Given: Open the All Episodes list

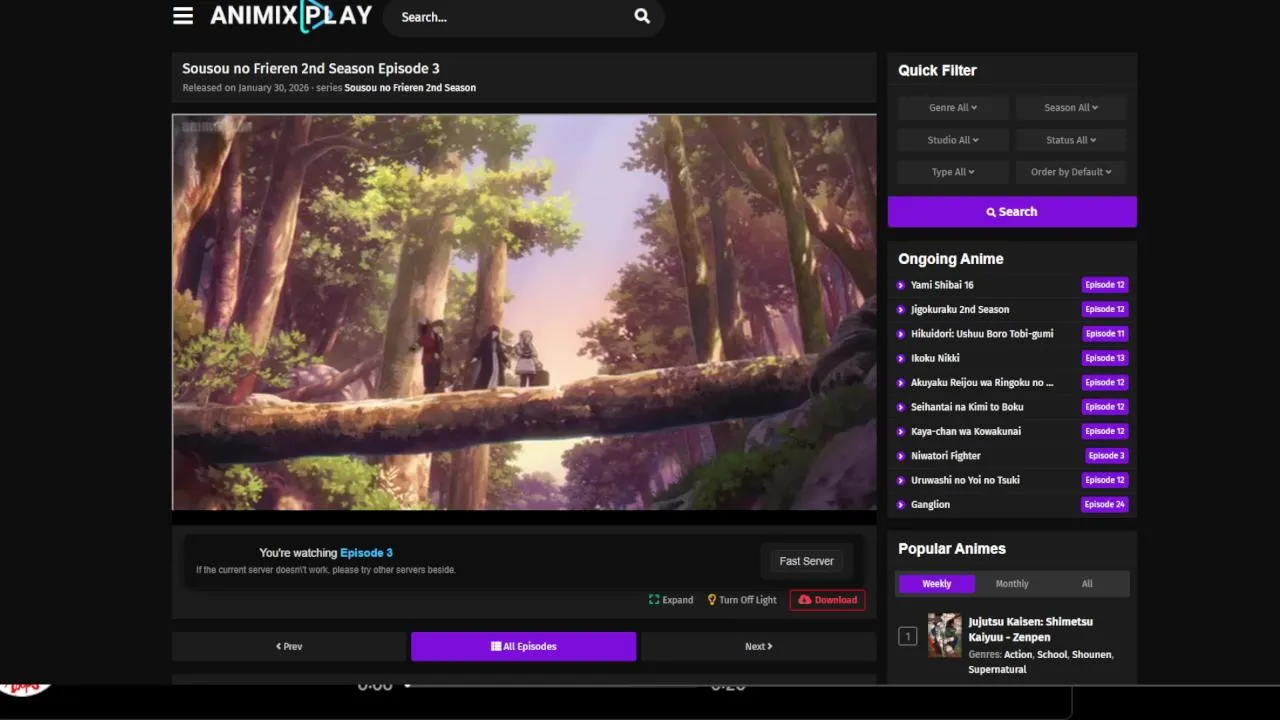Looking at the screenshot, I should coord(523,647).
